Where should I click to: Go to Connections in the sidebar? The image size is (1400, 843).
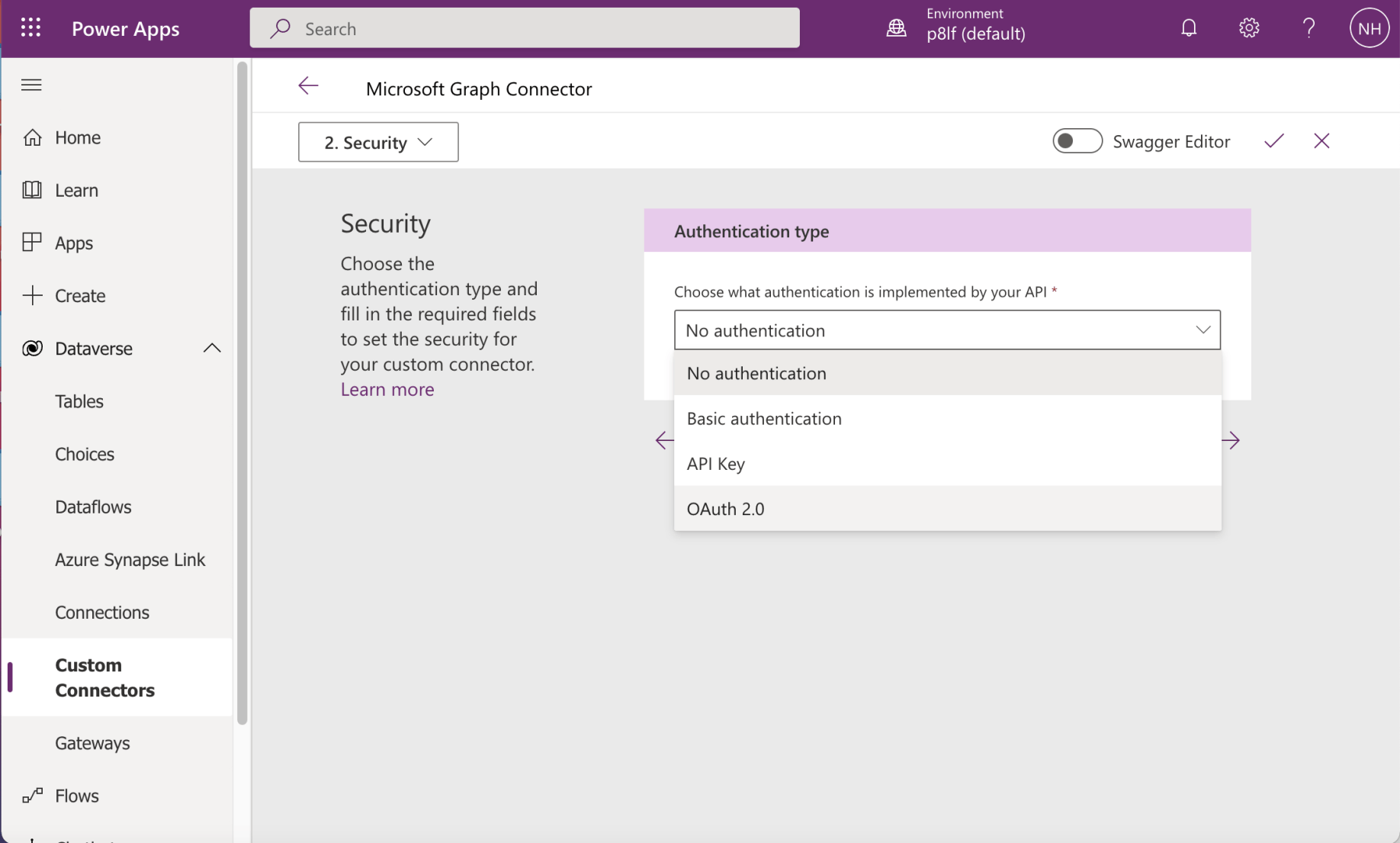click(102, 613)
